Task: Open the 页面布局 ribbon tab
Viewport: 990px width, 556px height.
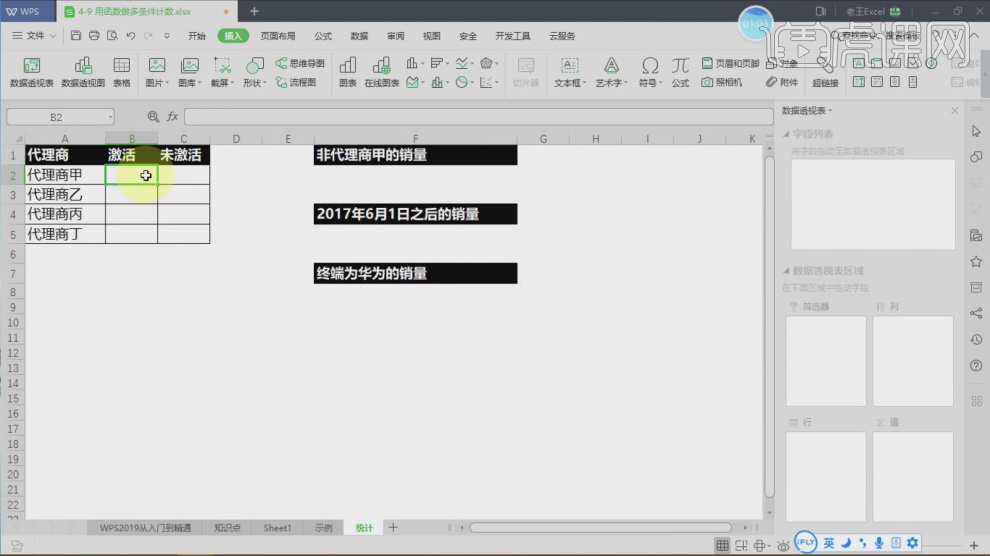Action: [x=278, y=36]
